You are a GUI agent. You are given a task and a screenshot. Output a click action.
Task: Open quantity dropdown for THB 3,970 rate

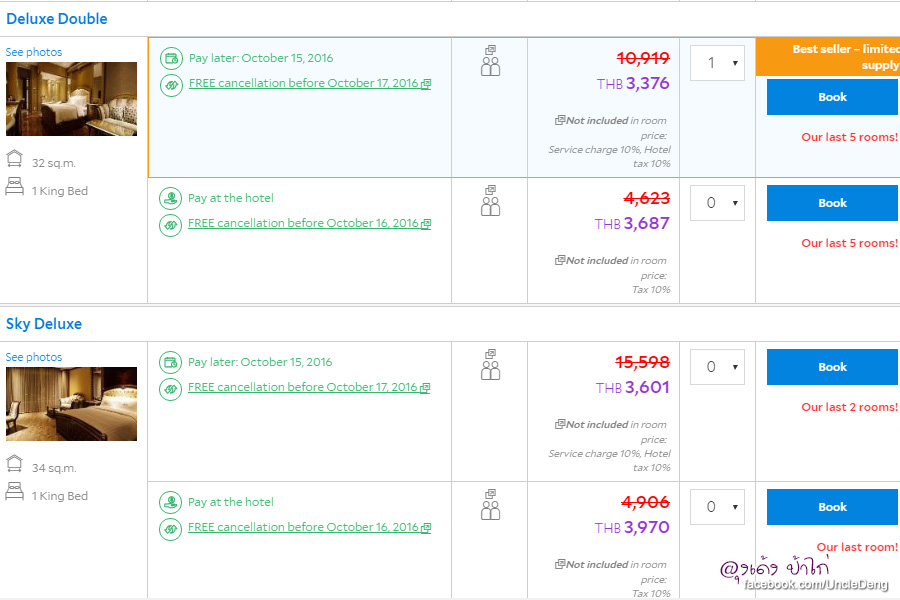coord(717,507)
